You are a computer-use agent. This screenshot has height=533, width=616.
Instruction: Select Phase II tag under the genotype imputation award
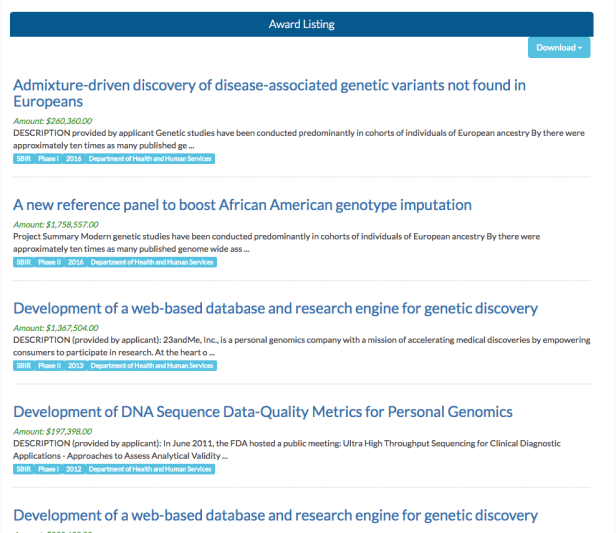coord(50,262)
